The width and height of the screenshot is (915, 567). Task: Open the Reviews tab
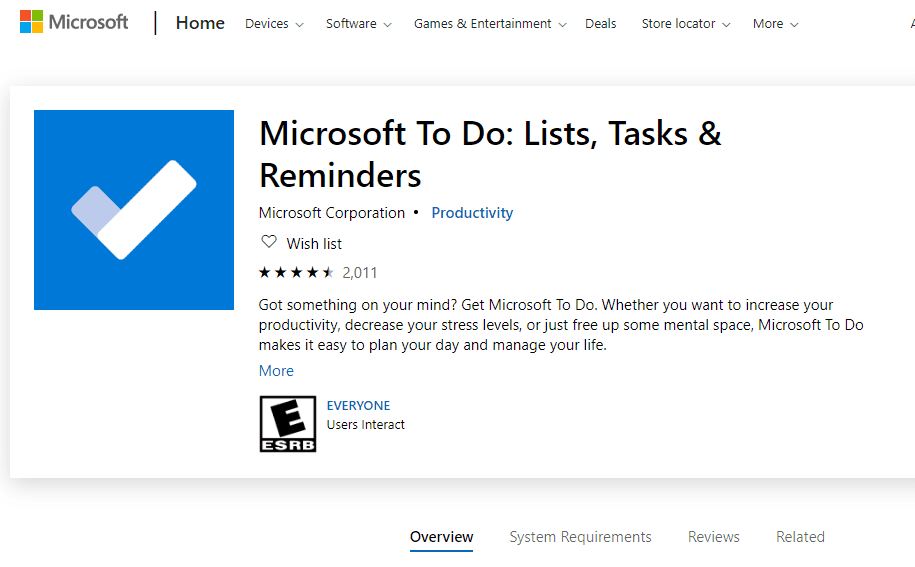[714, 537]
